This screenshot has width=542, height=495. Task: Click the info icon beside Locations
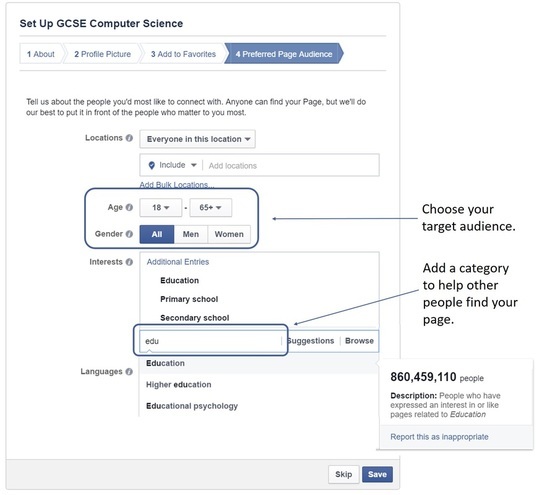coord(129,138)
